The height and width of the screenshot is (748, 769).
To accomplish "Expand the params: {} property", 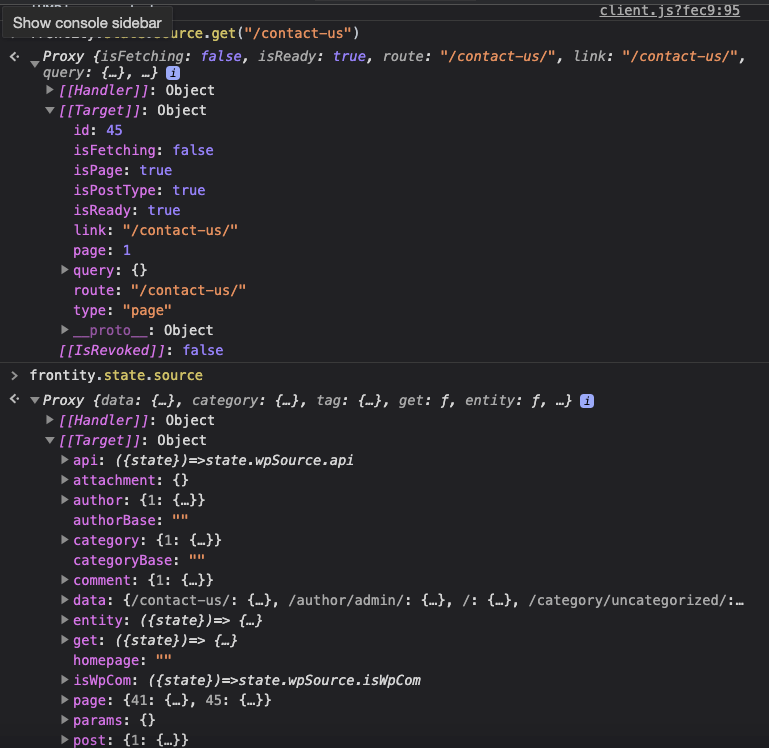I will coord(65,720).
